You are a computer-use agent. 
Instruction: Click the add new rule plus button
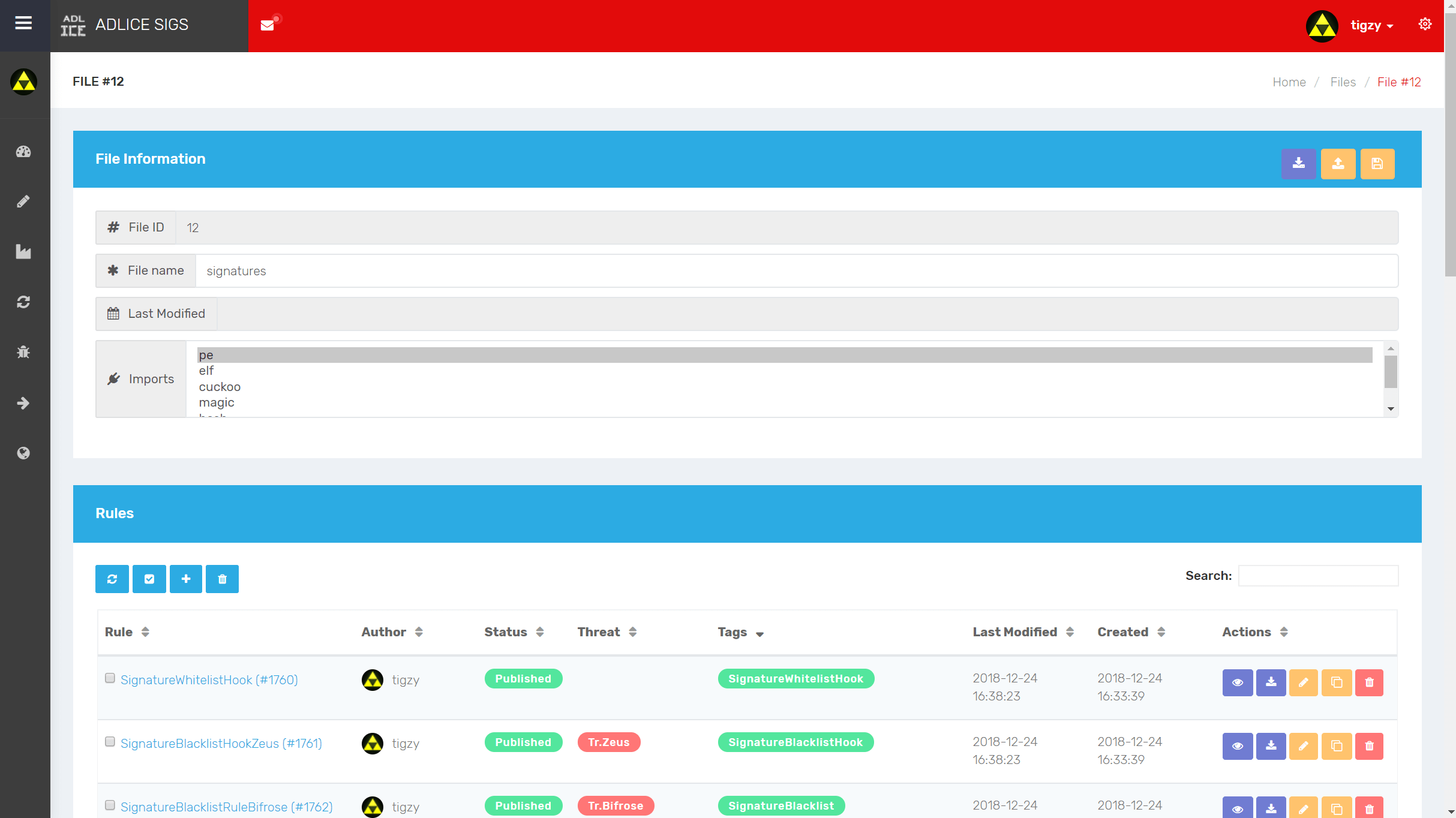click(185, 579)
